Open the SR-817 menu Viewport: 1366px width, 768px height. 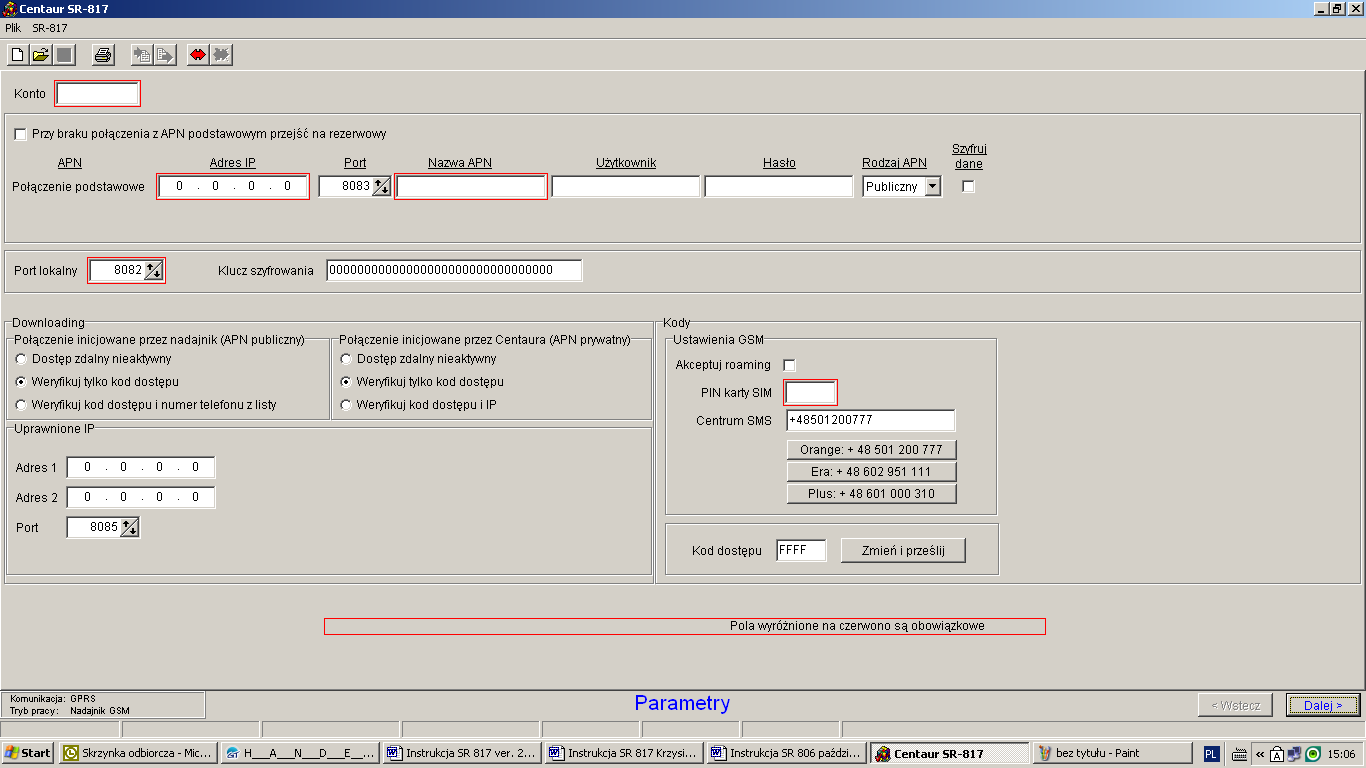pos(50,28)
